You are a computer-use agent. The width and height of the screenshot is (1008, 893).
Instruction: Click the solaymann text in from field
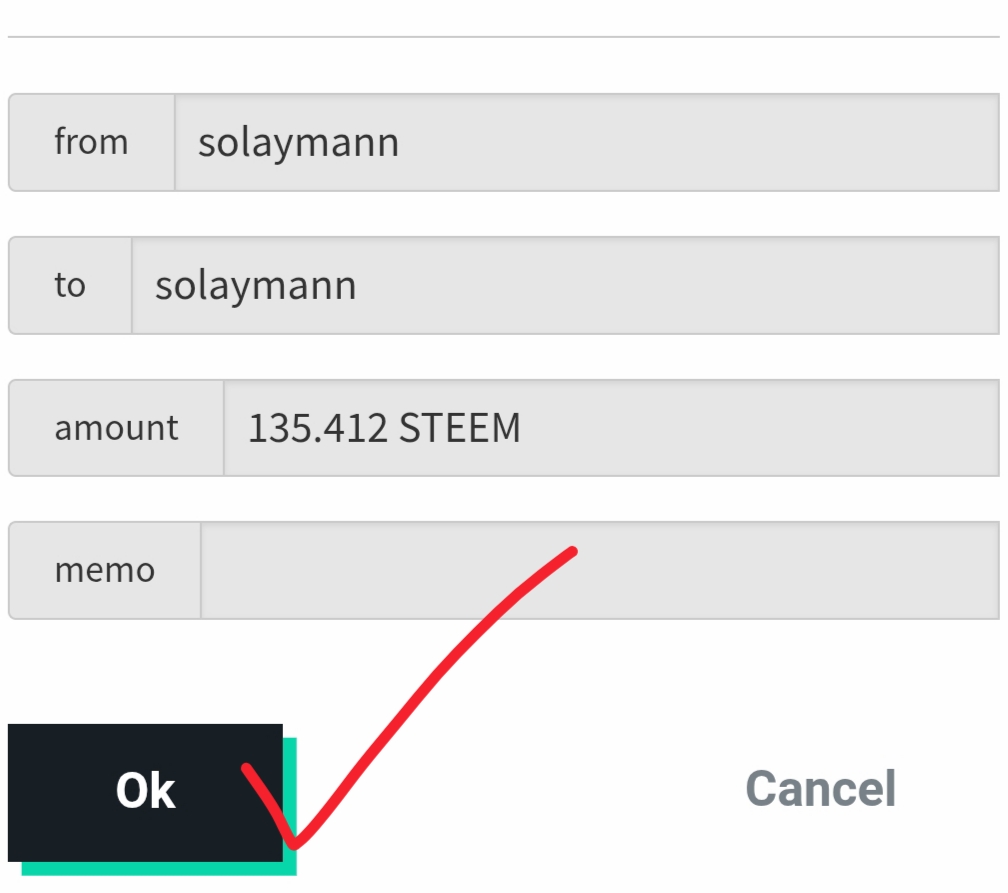pyautogui.click(x=298, y=143)
